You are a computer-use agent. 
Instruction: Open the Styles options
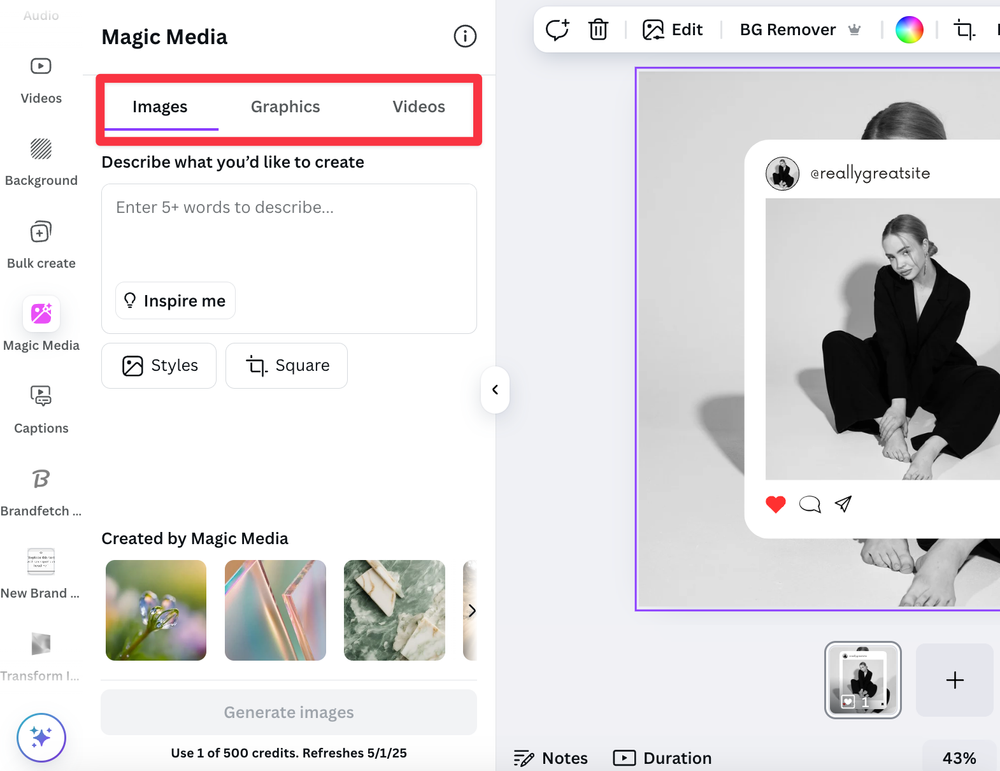pyautogui.click(x=158, y=365)
